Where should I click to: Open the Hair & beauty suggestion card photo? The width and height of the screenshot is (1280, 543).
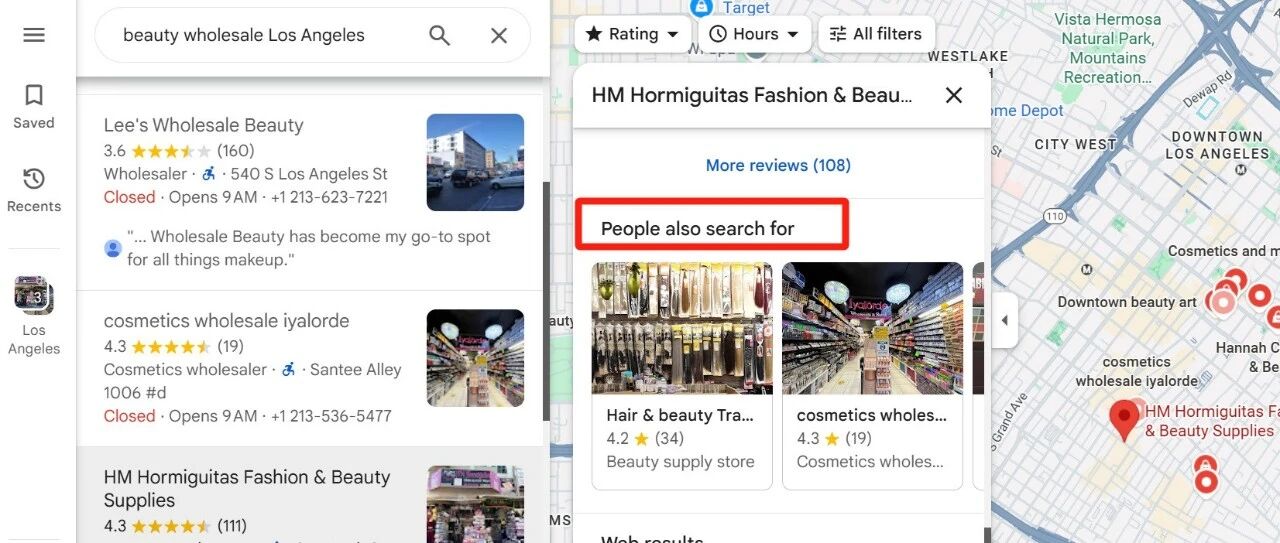point(682,328)
